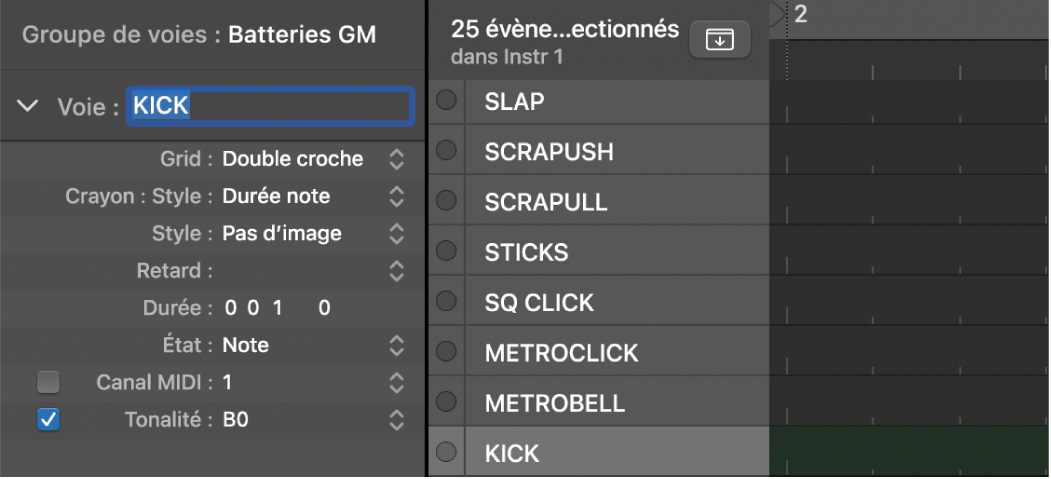Collapse the Voie disclosure chevron

point(30,106)
